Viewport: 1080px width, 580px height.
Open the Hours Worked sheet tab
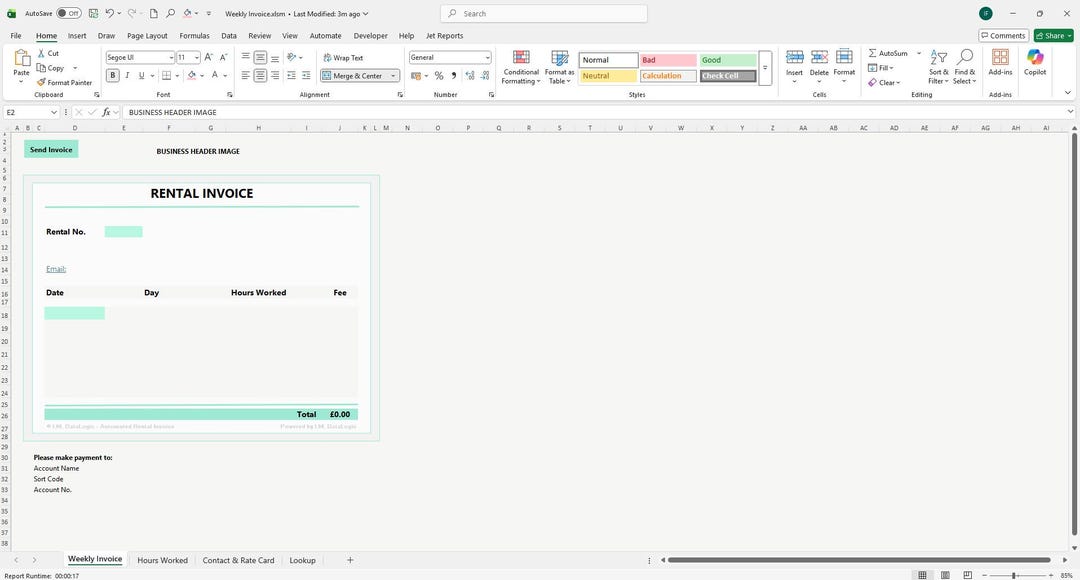coord(162,560)
